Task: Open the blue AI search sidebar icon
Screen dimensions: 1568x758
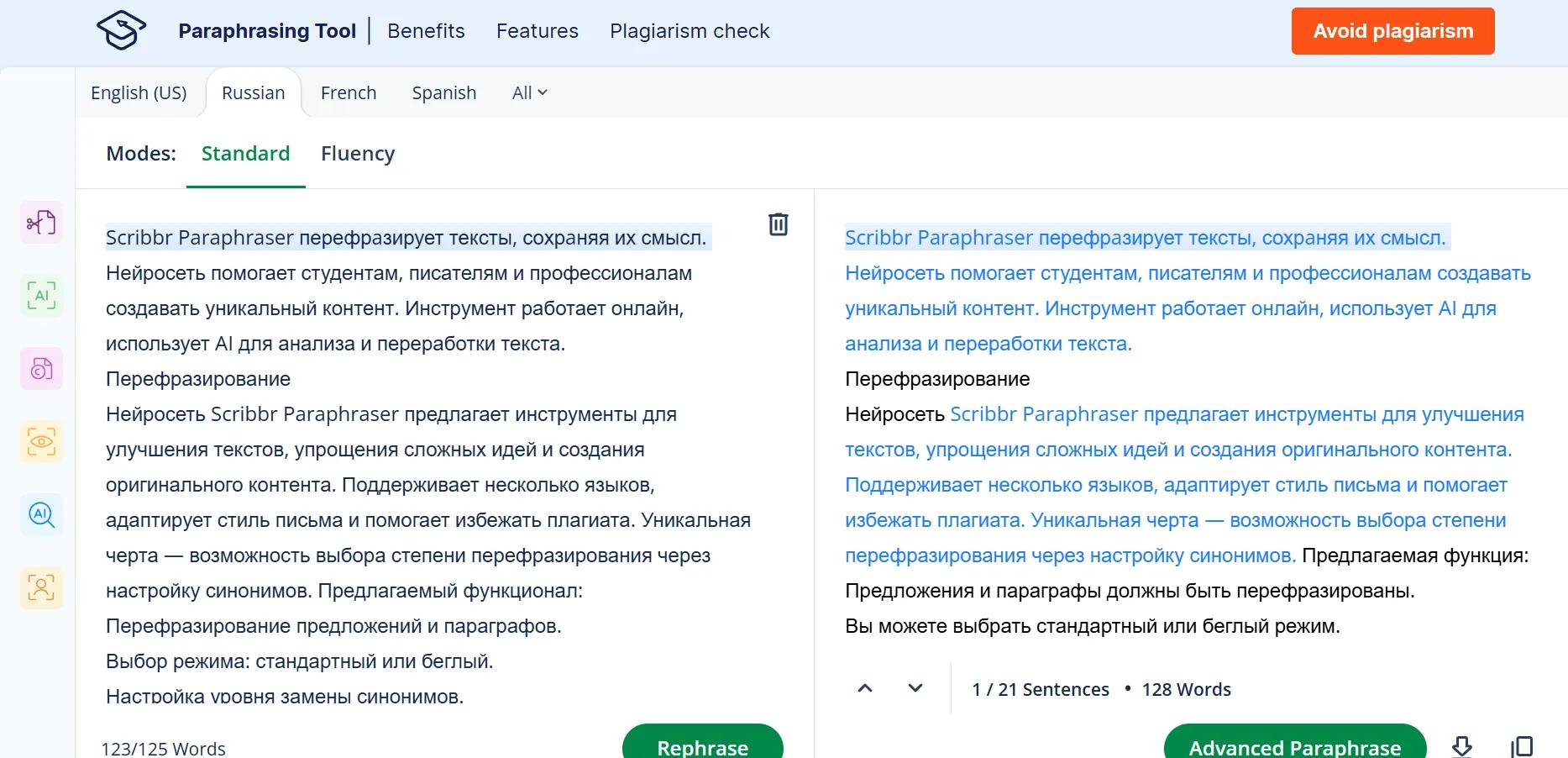Action: (41, 515)
